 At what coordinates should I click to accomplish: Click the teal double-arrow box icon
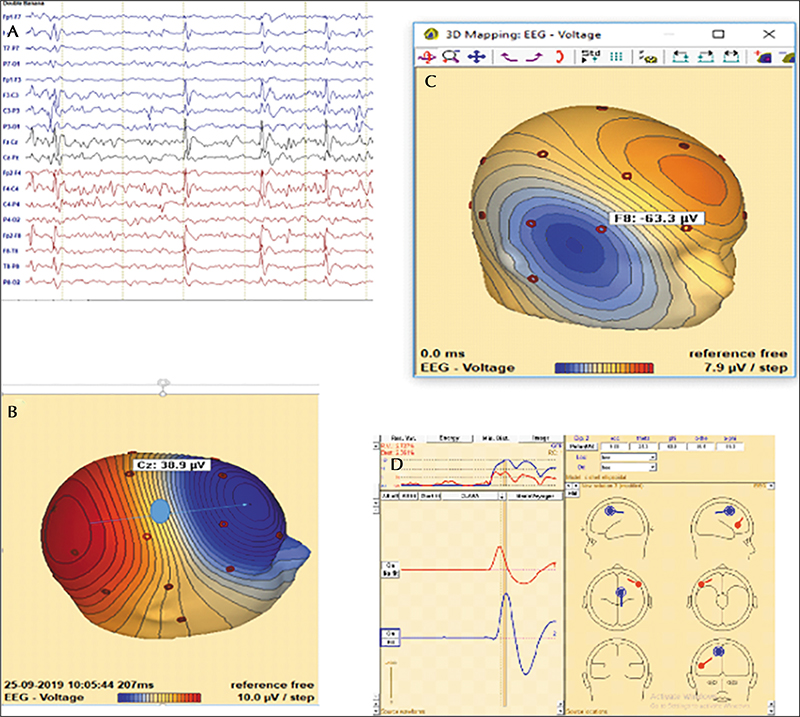tap(731, 57)
